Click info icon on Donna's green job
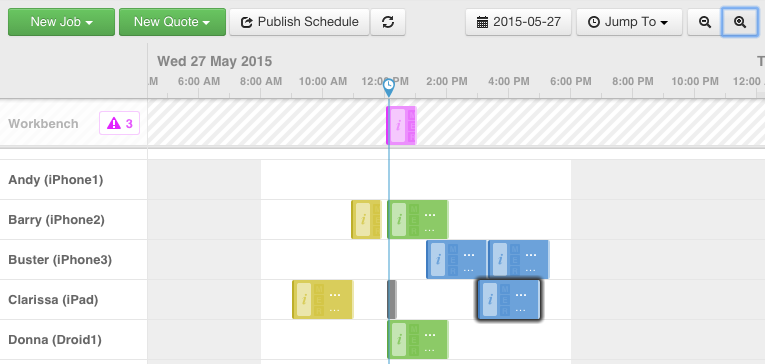The width and height of the screenshot is (765, 364). pyautogui.click(x=399, y=339)
